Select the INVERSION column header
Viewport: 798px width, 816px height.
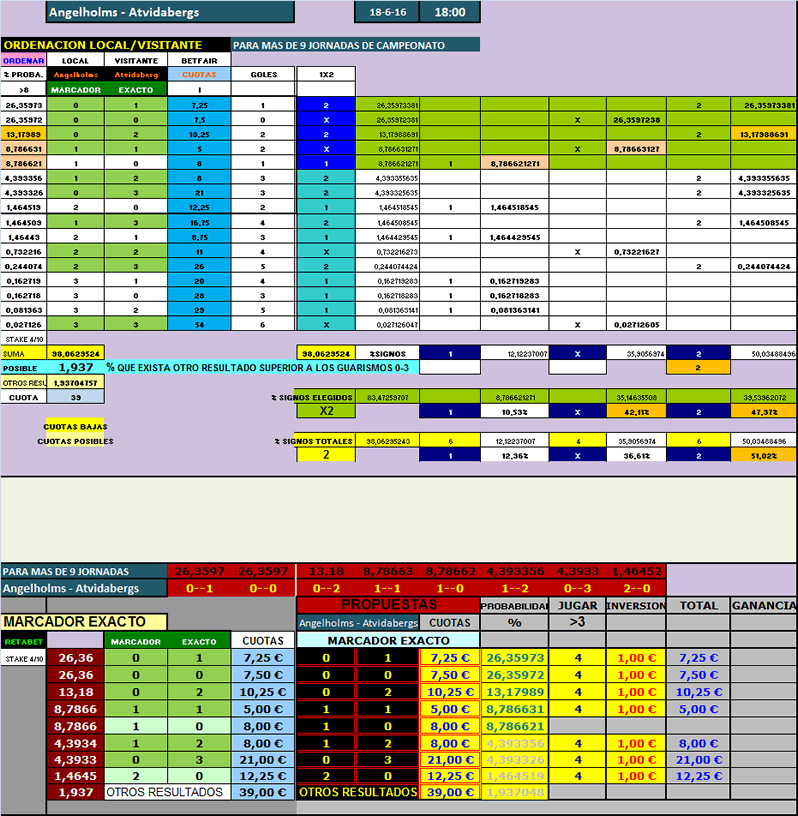tap(636, 606)
